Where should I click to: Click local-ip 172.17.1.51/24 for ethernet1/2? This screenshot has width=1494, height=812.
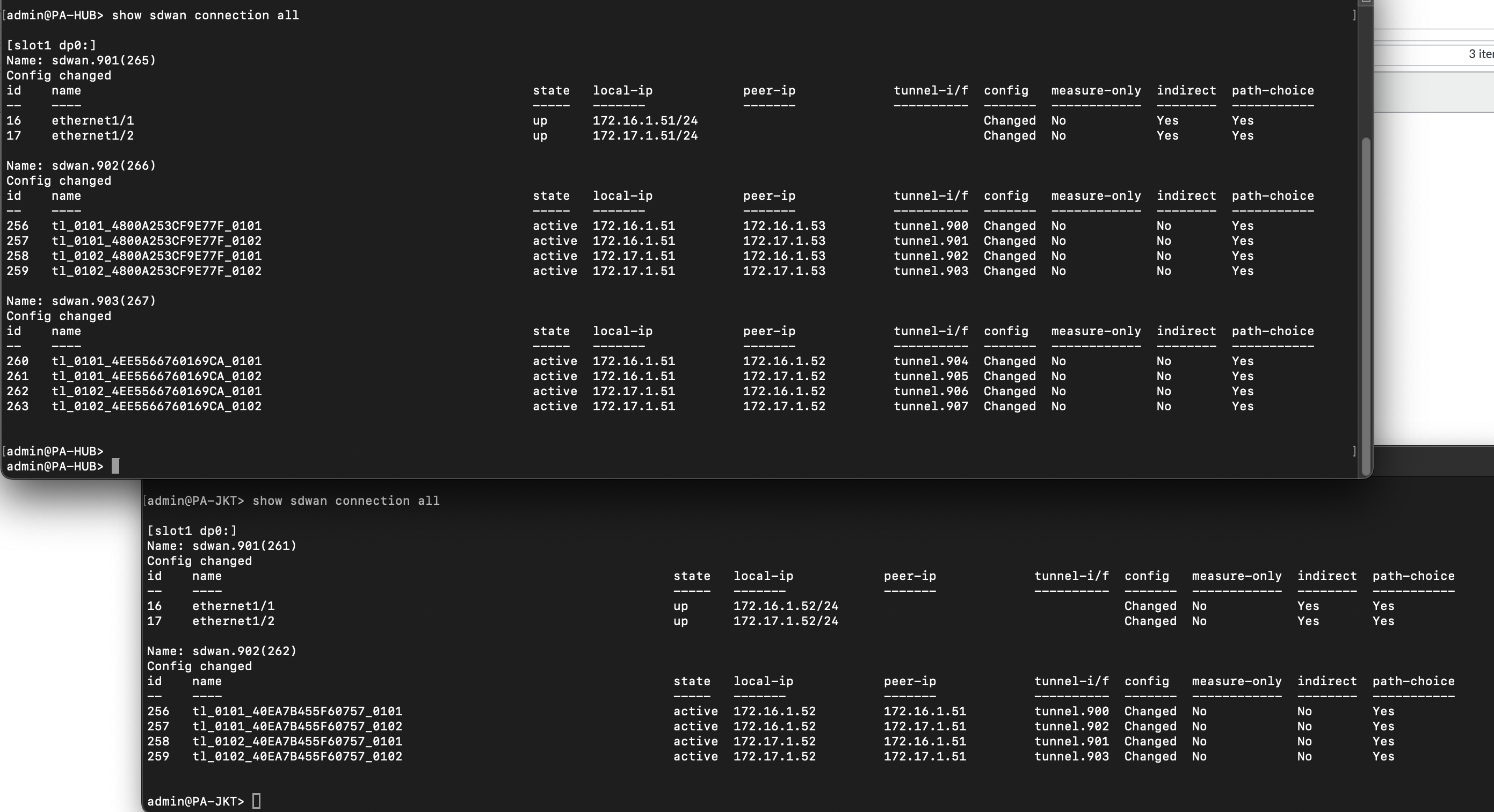(x=645, y=135)
